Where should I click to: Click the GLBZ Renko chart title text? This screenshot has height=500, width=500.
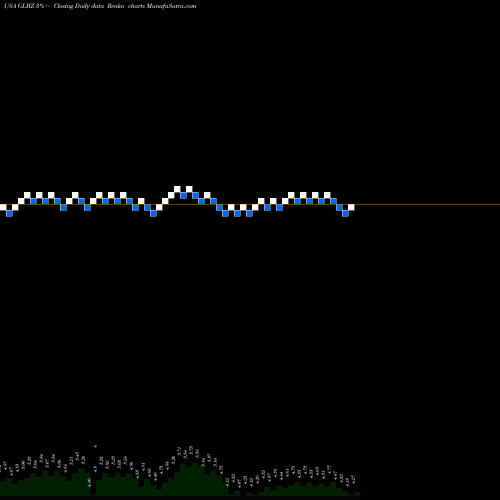[100, 6]
